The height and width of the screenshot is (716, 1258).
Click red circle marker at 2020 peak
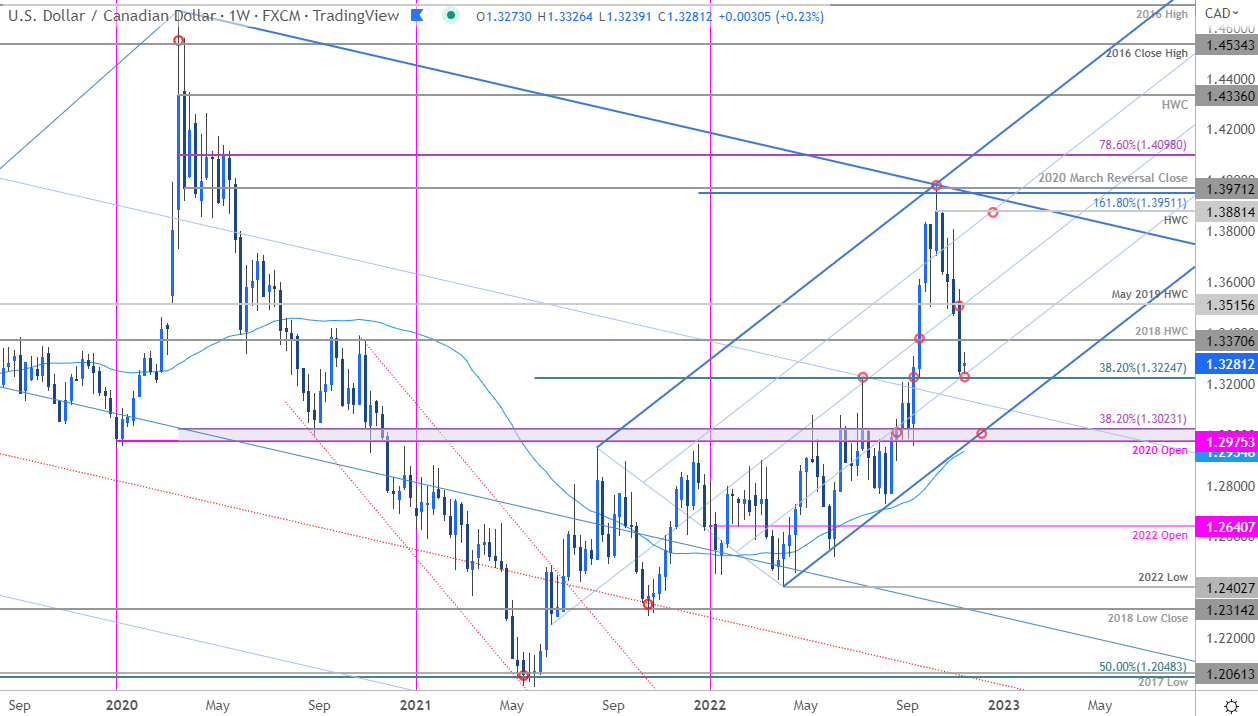[x=179, y=40]
